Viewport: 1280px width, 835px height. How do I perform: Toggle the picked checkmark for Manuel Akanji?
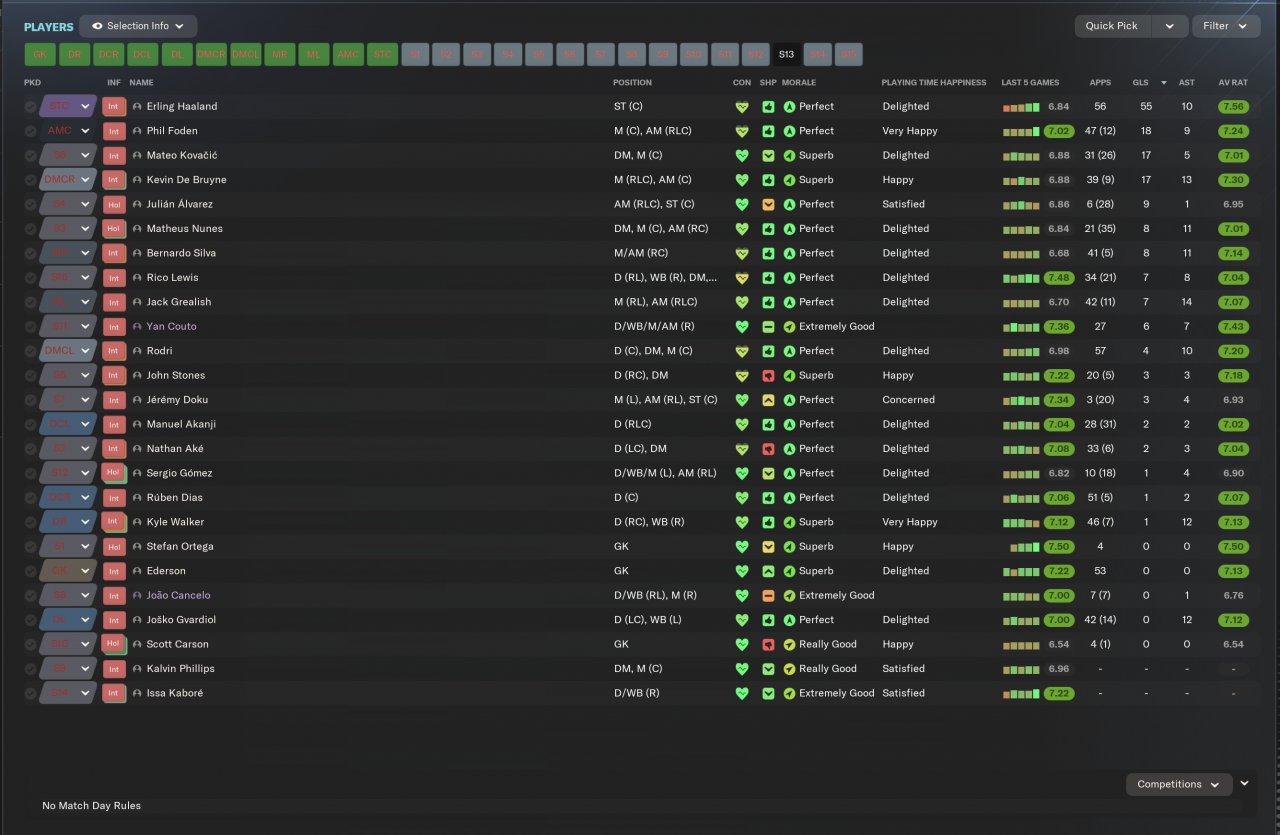31,425
